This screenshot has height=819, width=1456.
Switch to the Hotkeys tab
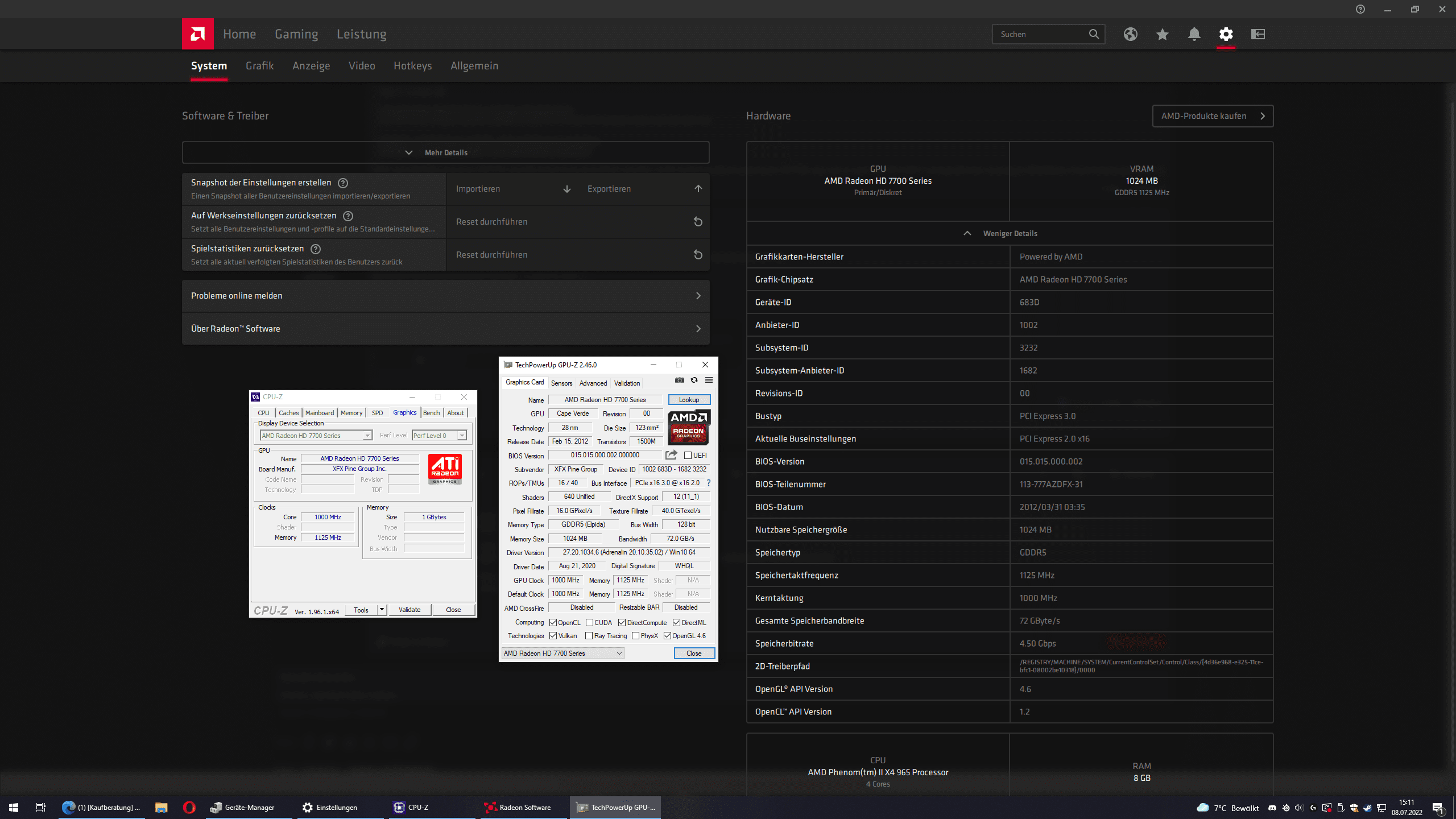tap(413, 66)
